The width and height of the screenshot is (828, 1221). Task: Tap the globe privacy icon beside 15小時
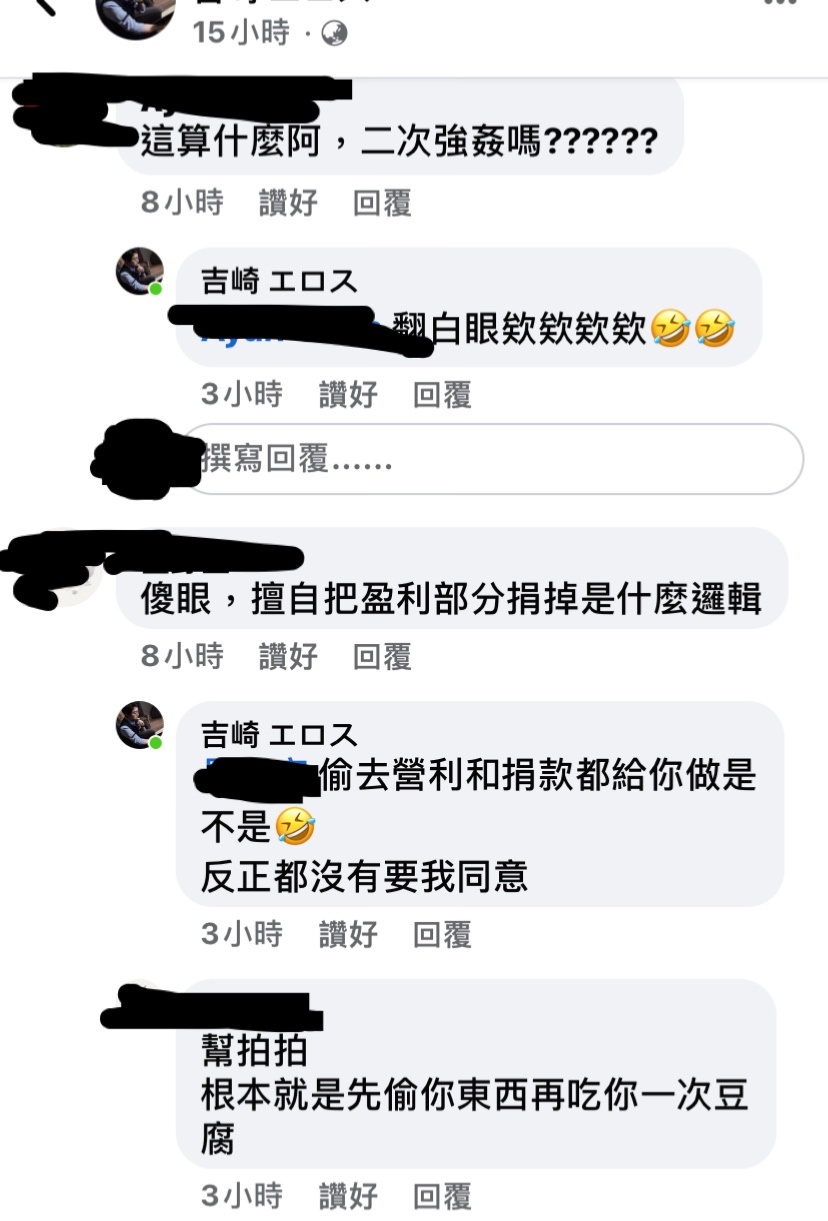334,34
